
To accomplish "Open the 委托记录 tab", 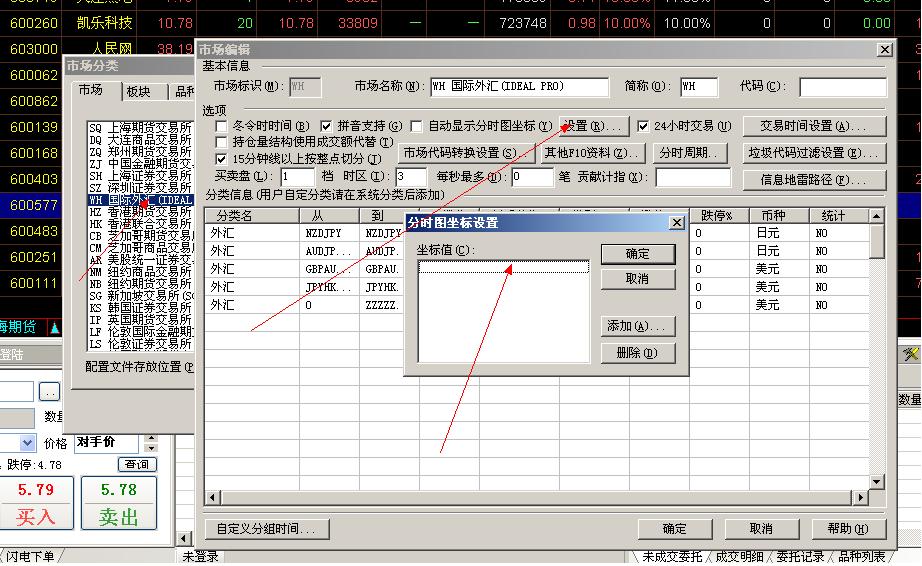I will tap(800, 557).
